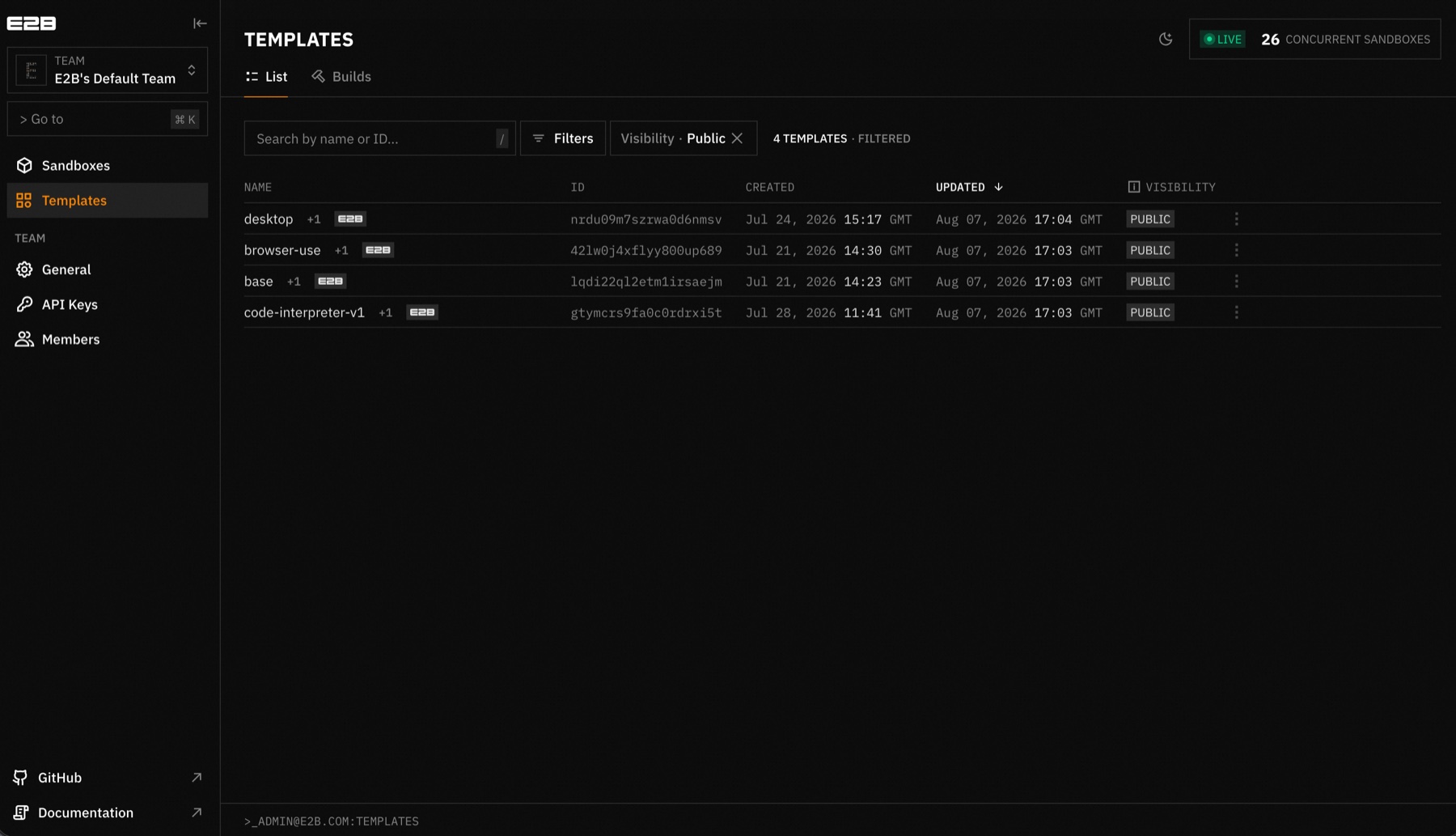Open row actions menu for base template
This screenshot has height=836, width=1456.
click(1236, 282)
